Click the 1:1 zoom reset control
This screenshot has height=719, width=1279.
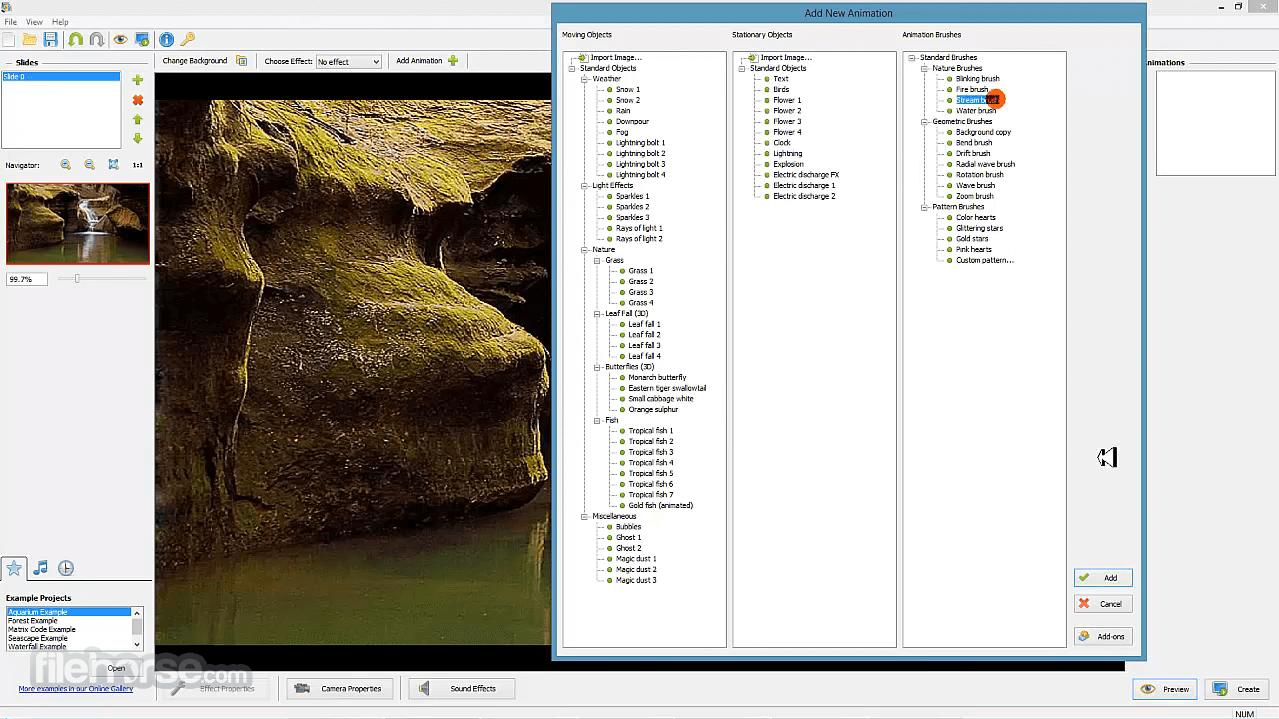(137, 165)
